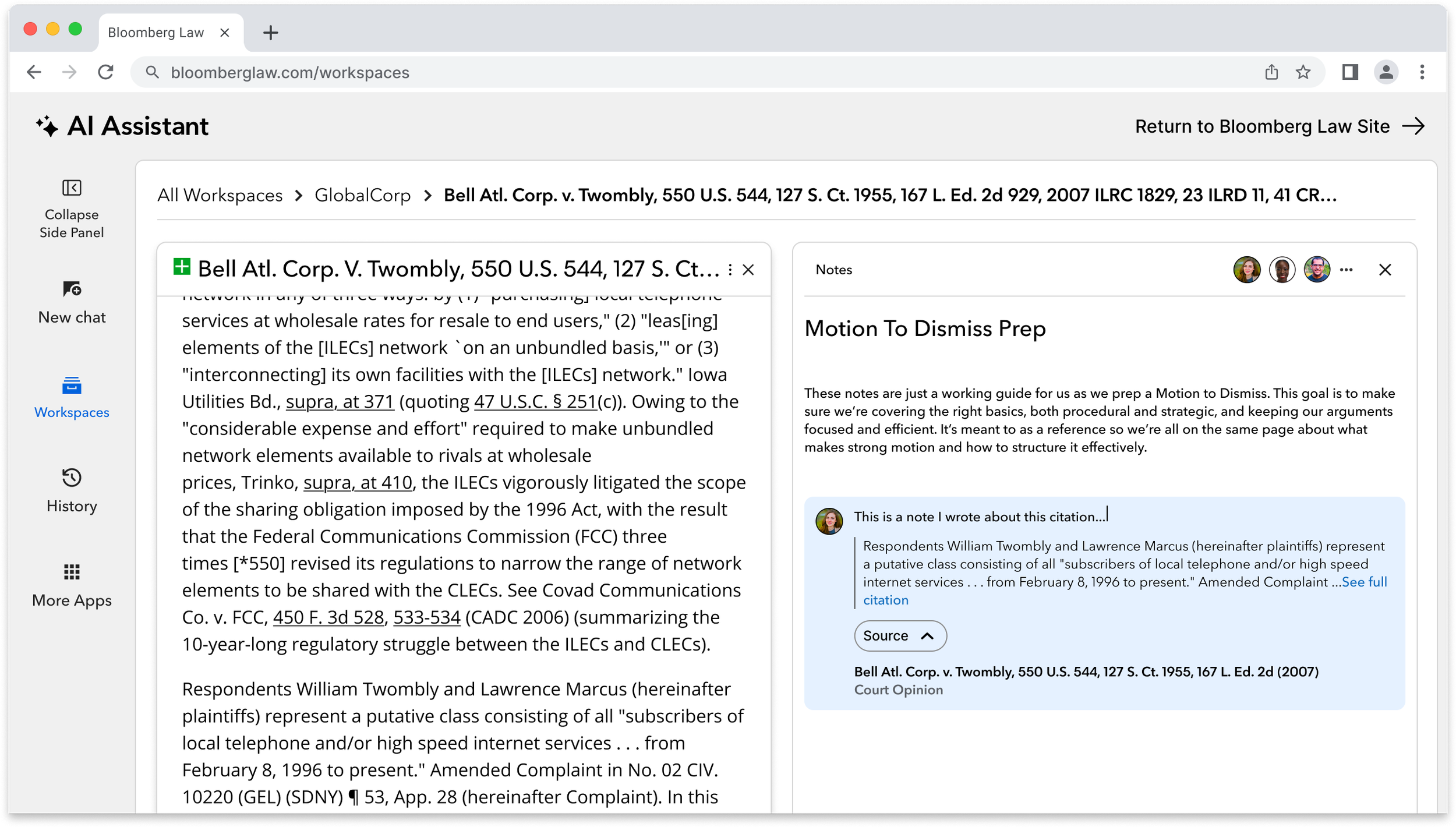The width and height of the screenshot is (1456, 827).
Task: Open the See full citation link
Action: click(1365, 582)
